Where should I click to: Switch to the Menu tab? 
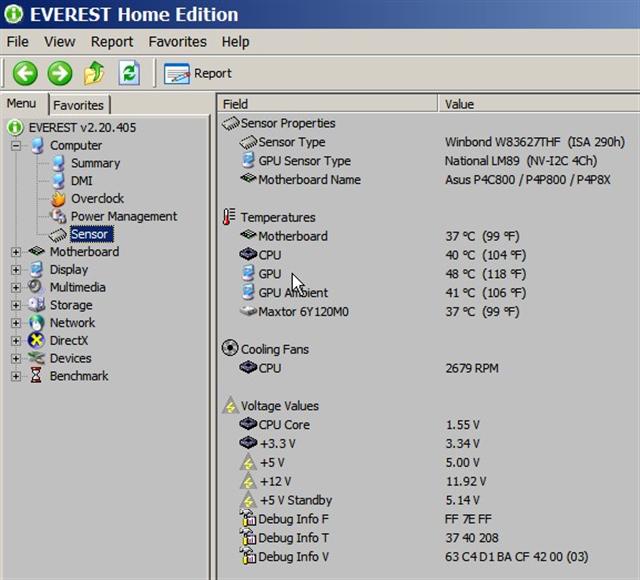(21, 103)
